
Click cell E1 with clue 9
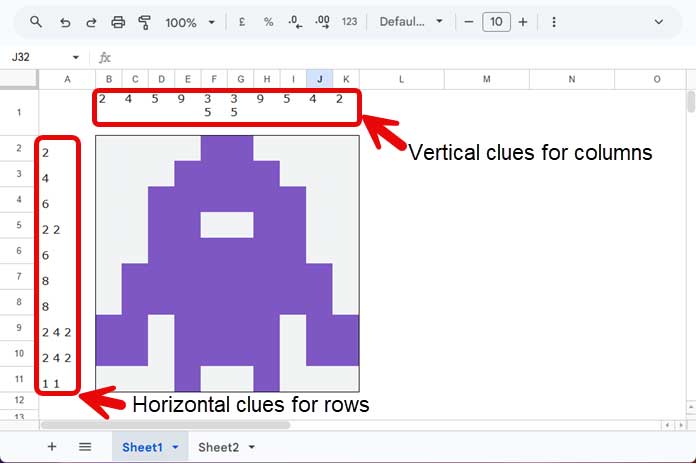[x=188, y=112]
